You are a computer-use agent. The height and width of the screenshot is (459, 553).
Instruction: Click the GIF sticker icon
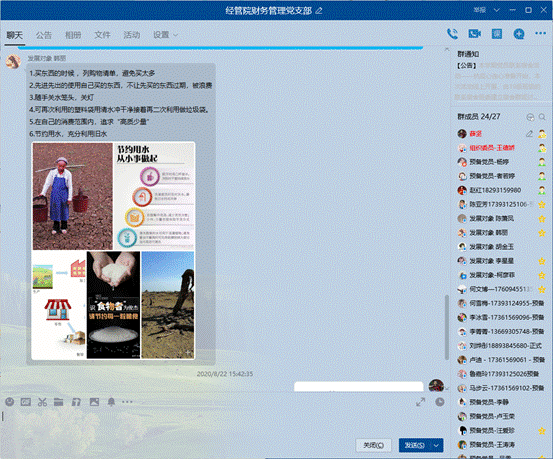(x=26, y=402)
